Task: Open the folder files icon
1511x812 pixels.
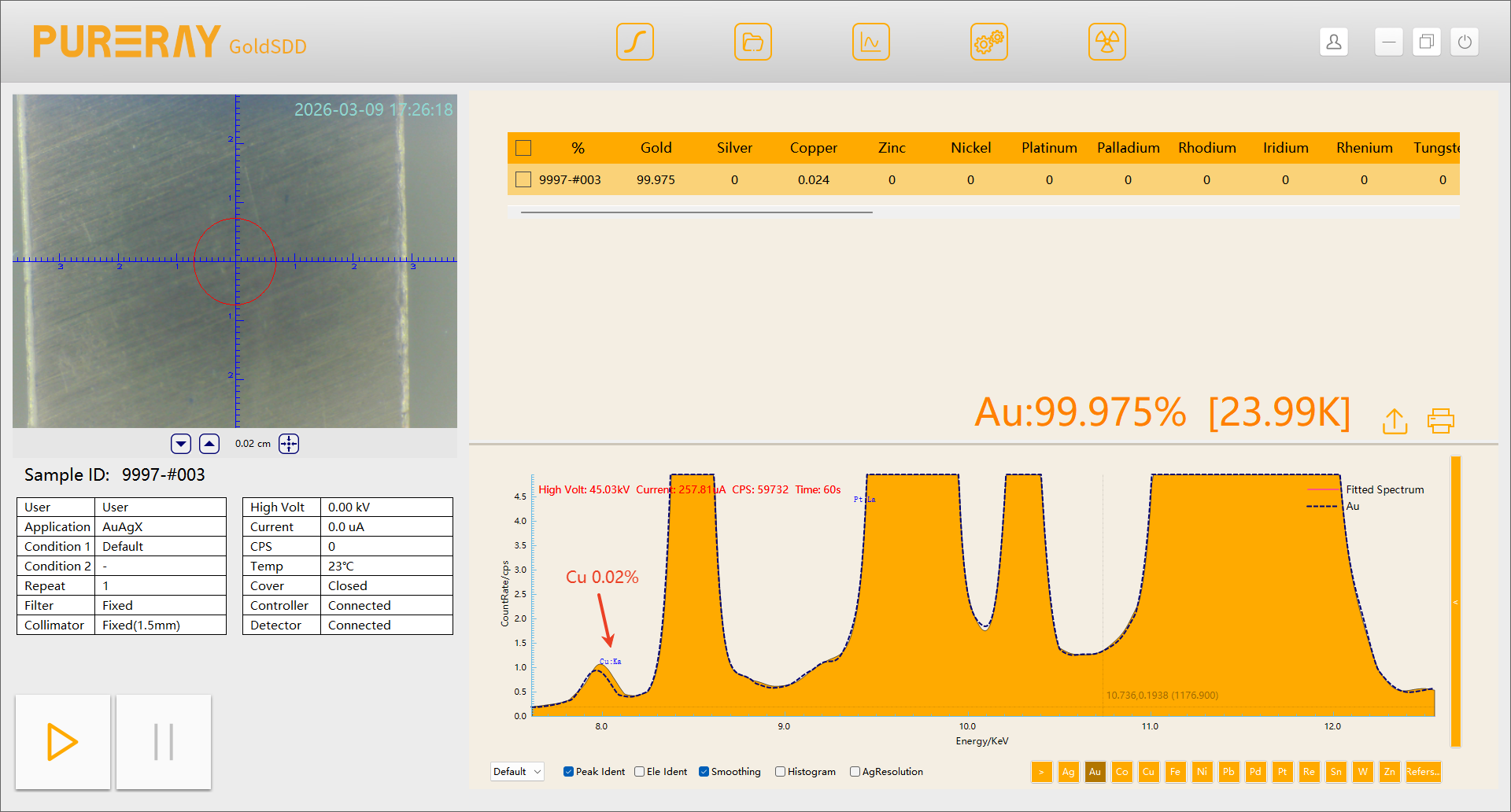Action: 752,42
